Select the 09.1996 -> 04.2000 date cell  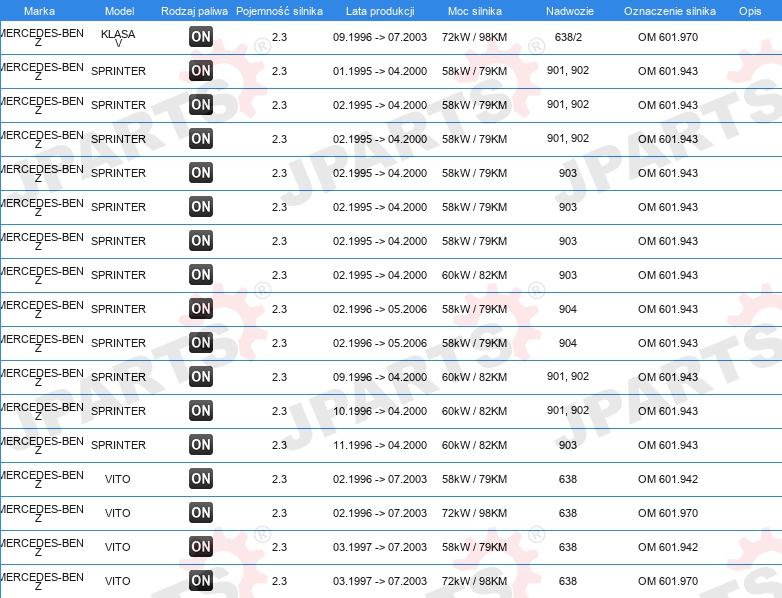click(x=380, y=377)
